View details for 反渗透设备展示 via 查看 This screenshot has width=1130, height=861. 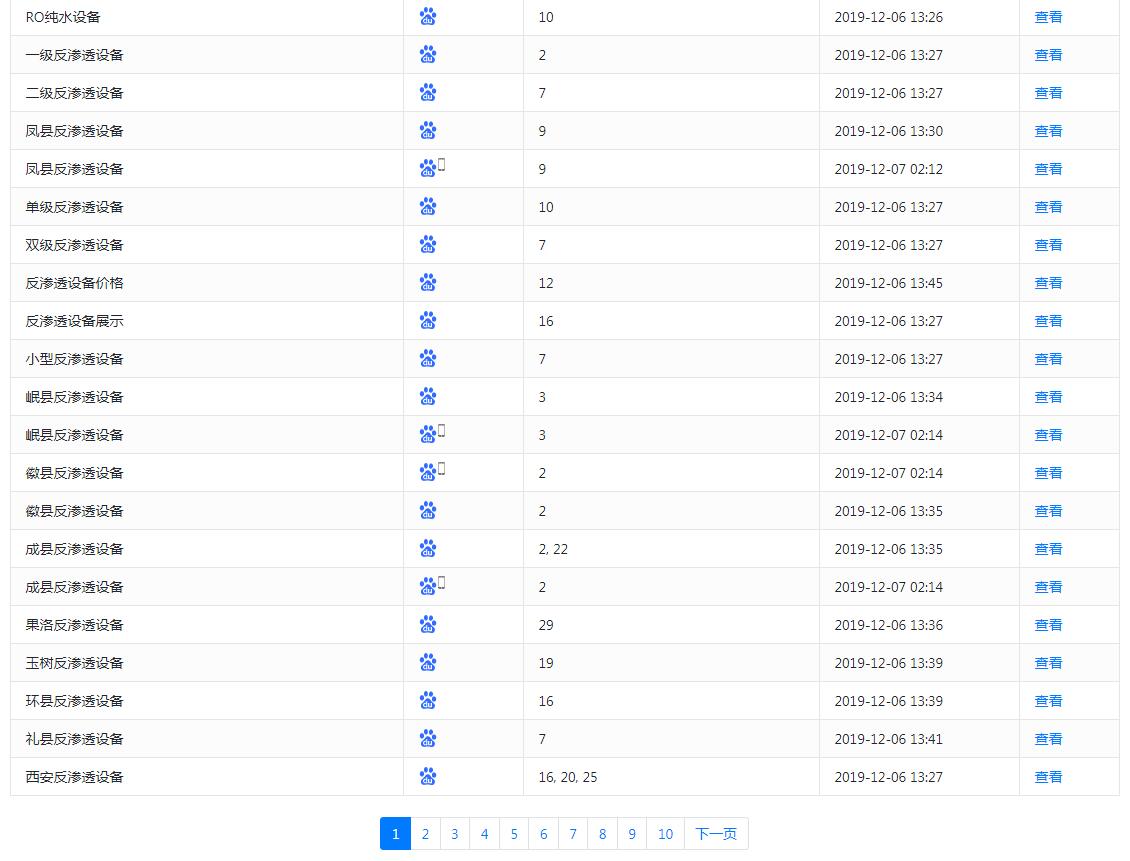click(1048, 321)
